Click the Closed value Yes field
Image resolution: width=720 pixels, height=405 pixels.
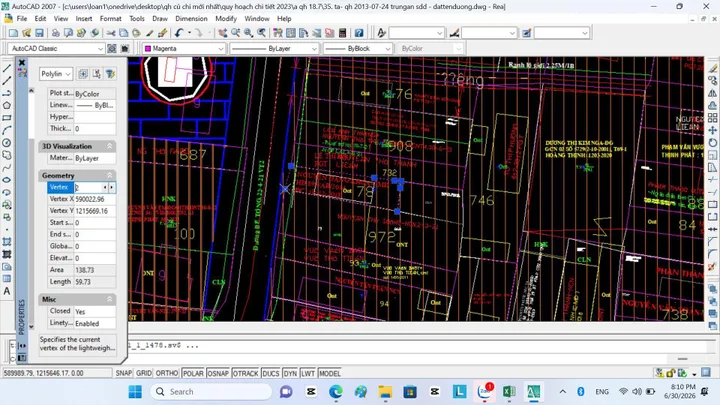tap(95, 311)
